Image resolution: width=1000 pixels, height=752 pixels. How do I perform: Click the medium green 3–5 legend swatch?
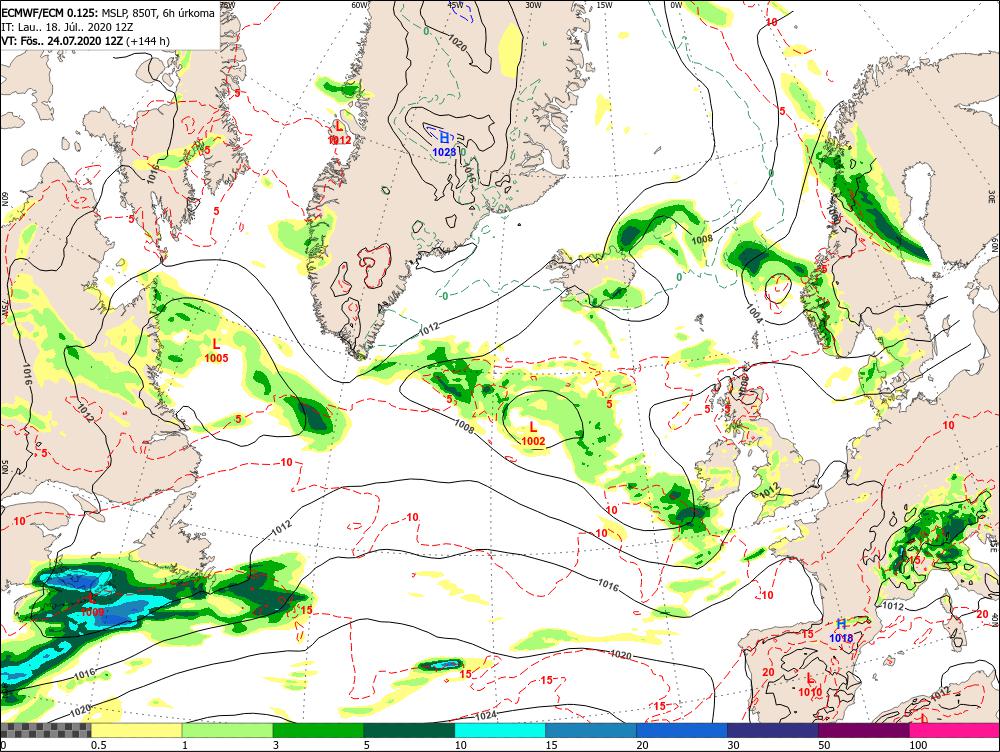[318, 730]
